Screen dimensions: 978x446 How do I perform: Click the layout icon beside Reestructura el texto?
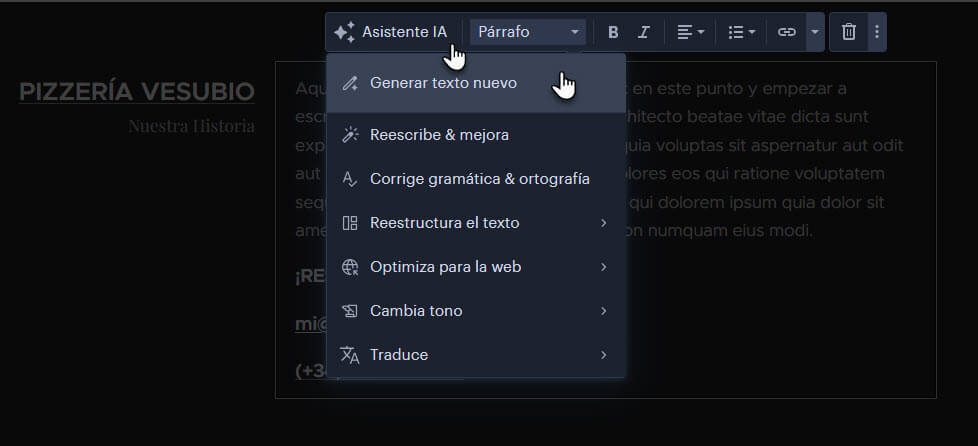coord(350,223)
